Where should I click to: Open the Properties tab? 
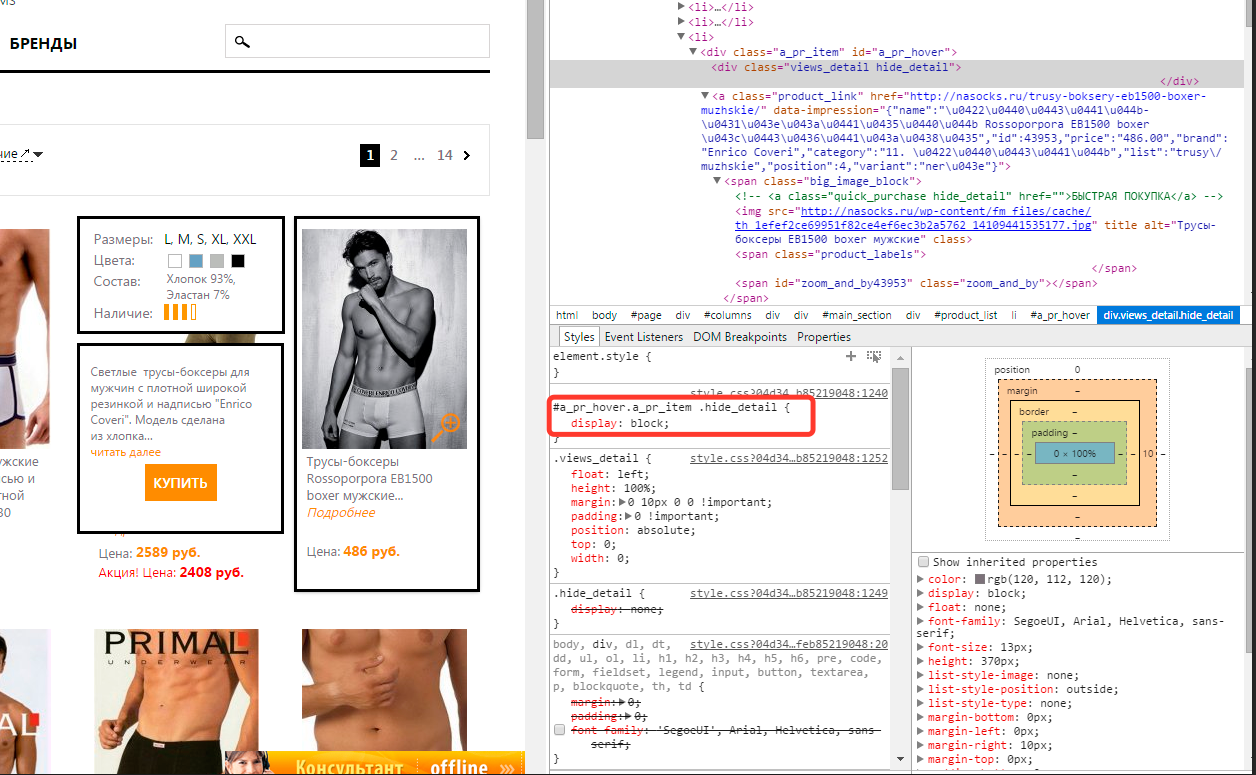click(x=824, y=337)
